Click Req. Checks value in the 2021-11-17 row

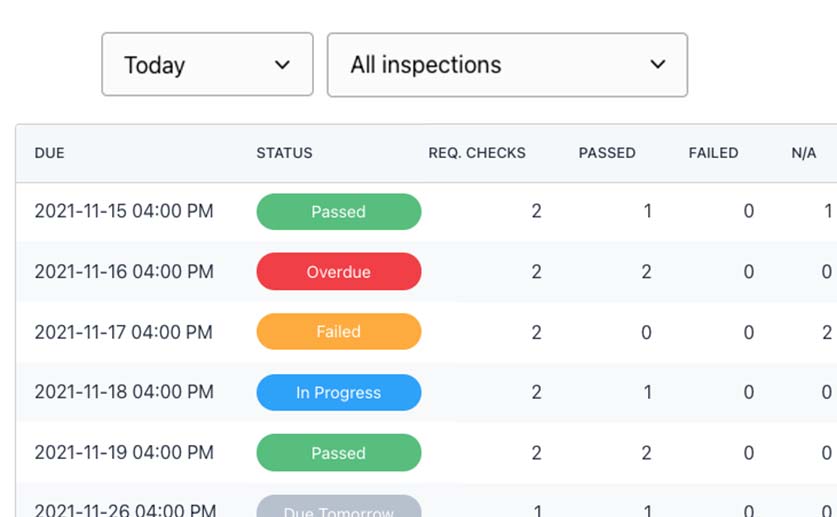click(x=536, y=332)
